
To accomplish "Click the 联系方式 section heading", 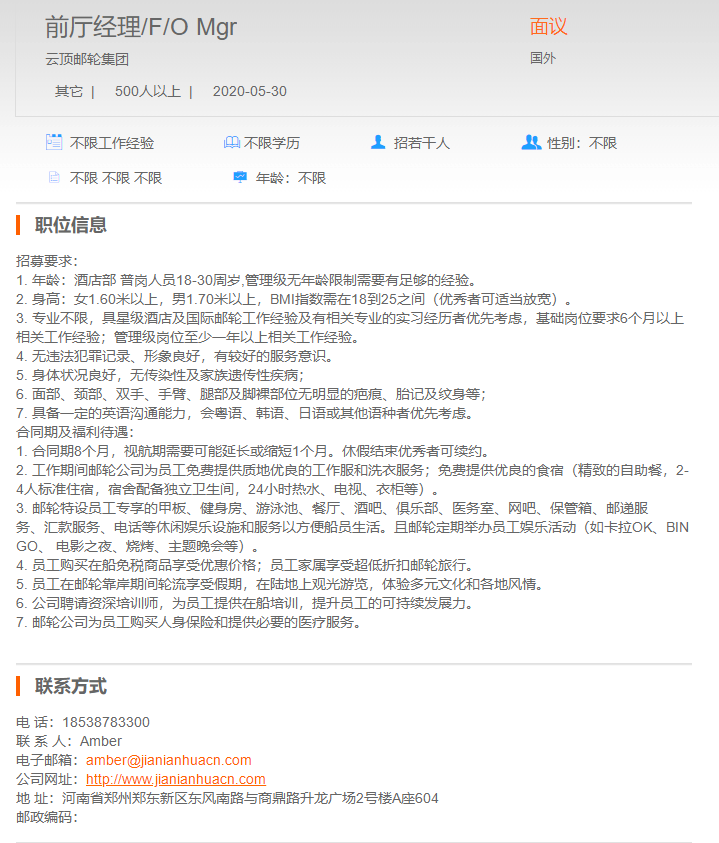I will 71,686.
